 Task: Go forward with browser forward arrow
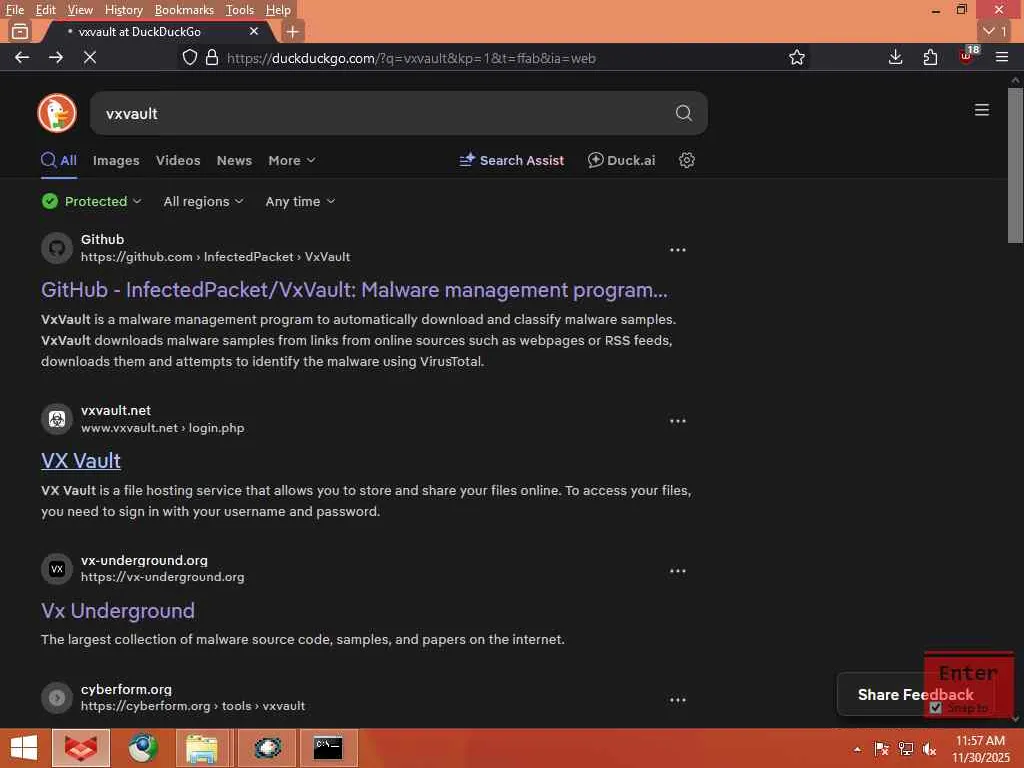56,57
